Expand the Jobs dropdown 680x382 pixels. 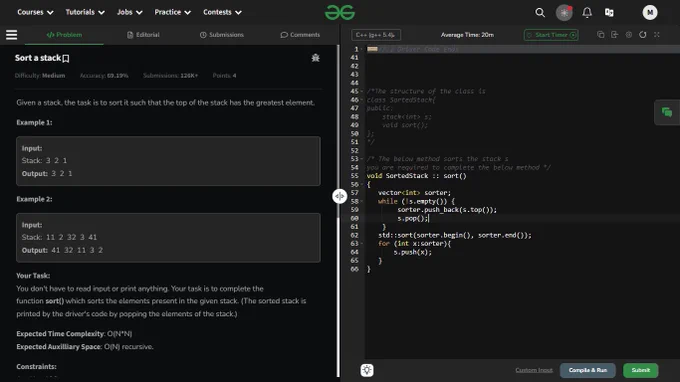click(130, 13)
